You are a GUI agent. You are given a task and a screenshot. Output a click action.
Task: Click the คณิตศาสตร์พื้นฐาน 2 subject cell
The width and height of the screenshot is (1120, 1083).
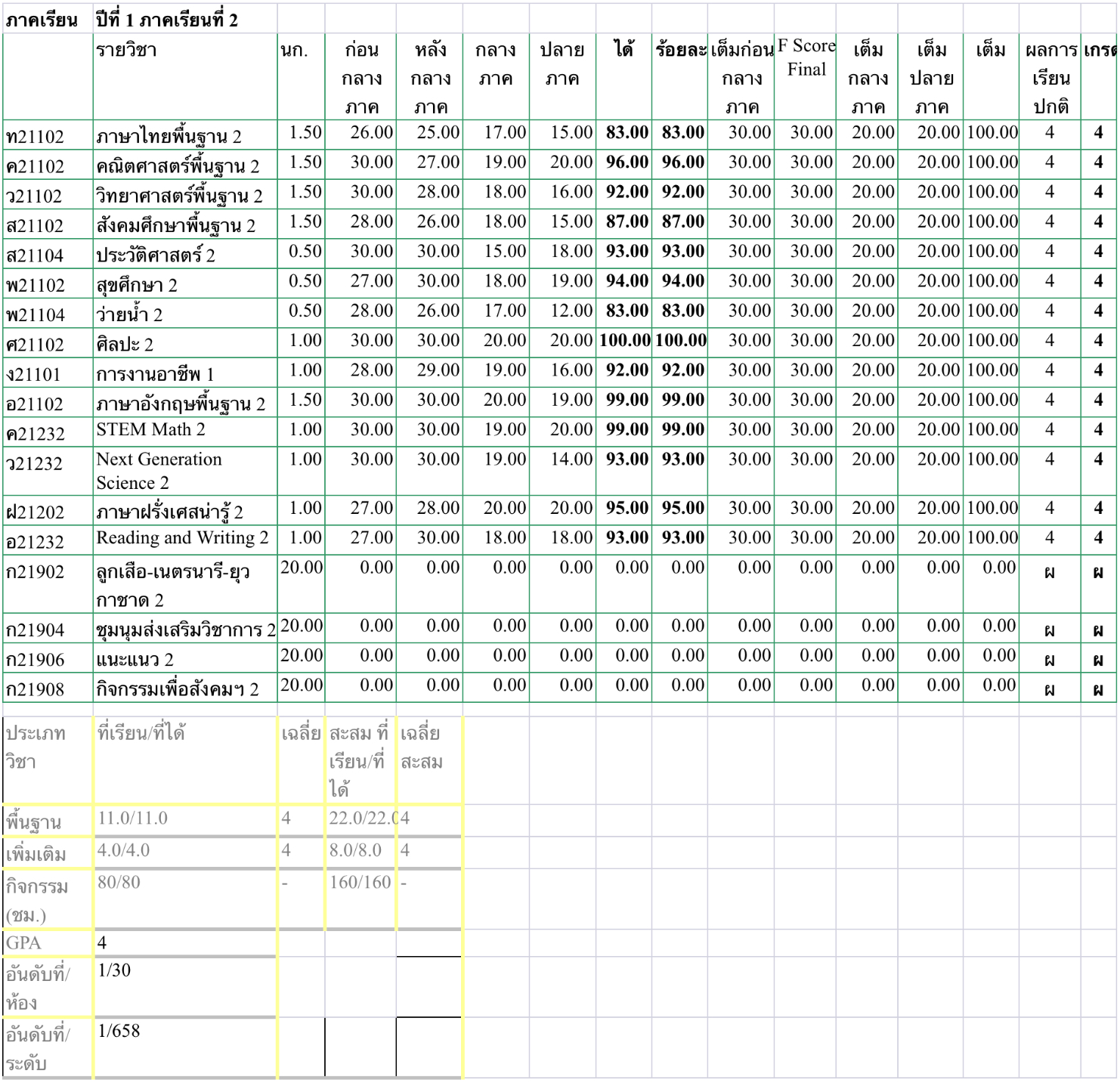185,165
